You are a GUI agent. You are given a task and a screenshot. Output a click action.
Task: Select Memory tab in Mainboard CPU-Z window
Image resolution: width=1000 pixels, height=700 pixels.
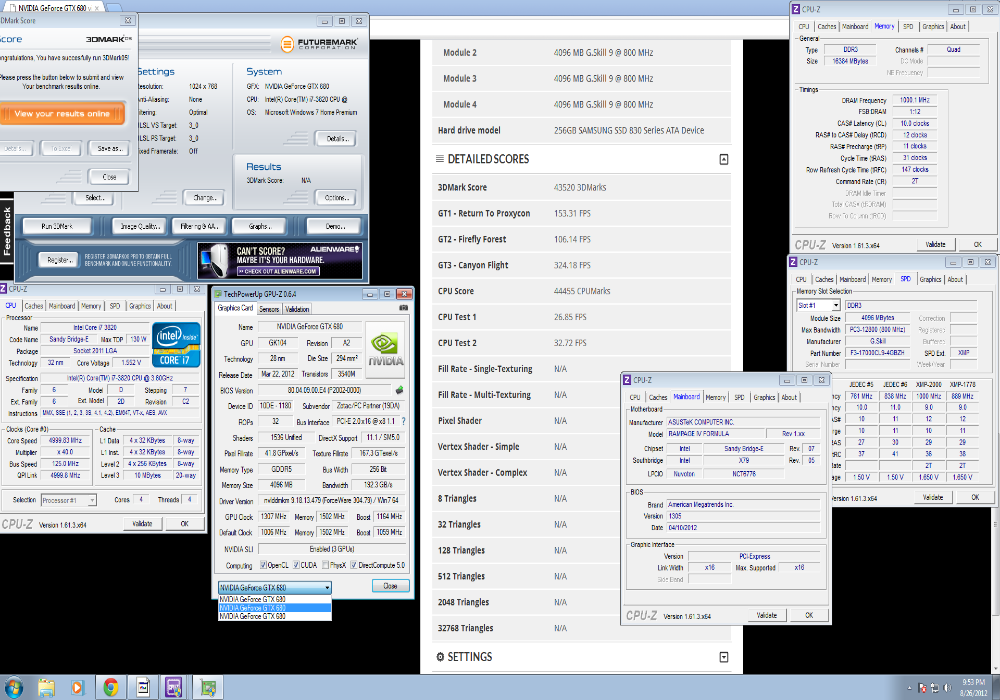click(x=716, y=397)
